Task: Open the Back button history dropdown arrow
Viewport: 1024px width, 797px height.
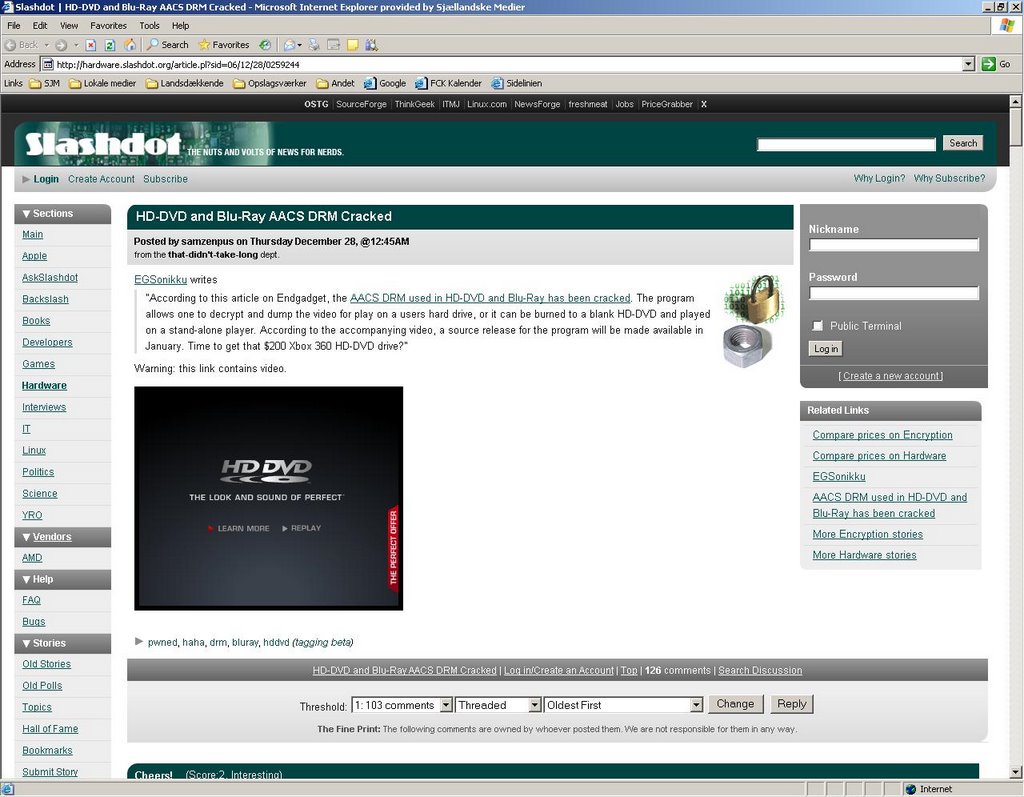Action: 47,45
